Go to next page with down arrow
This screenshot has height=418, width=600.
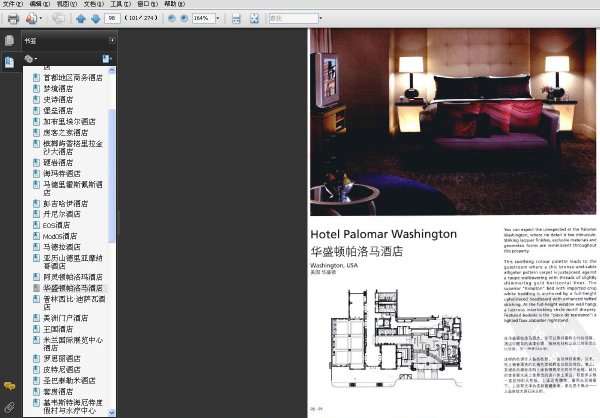pyautogui.click(x=96, y=18)
